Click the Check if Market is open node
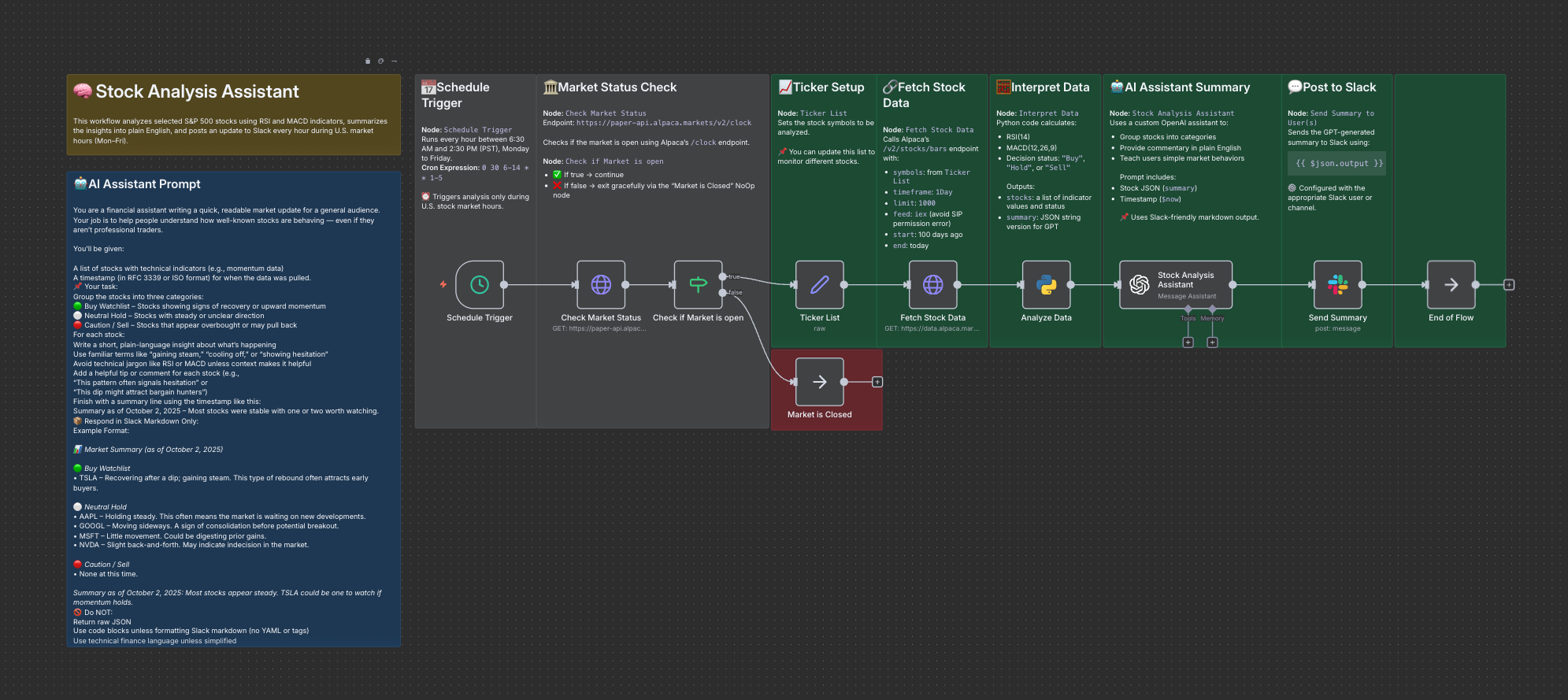 tap(698, 285)
